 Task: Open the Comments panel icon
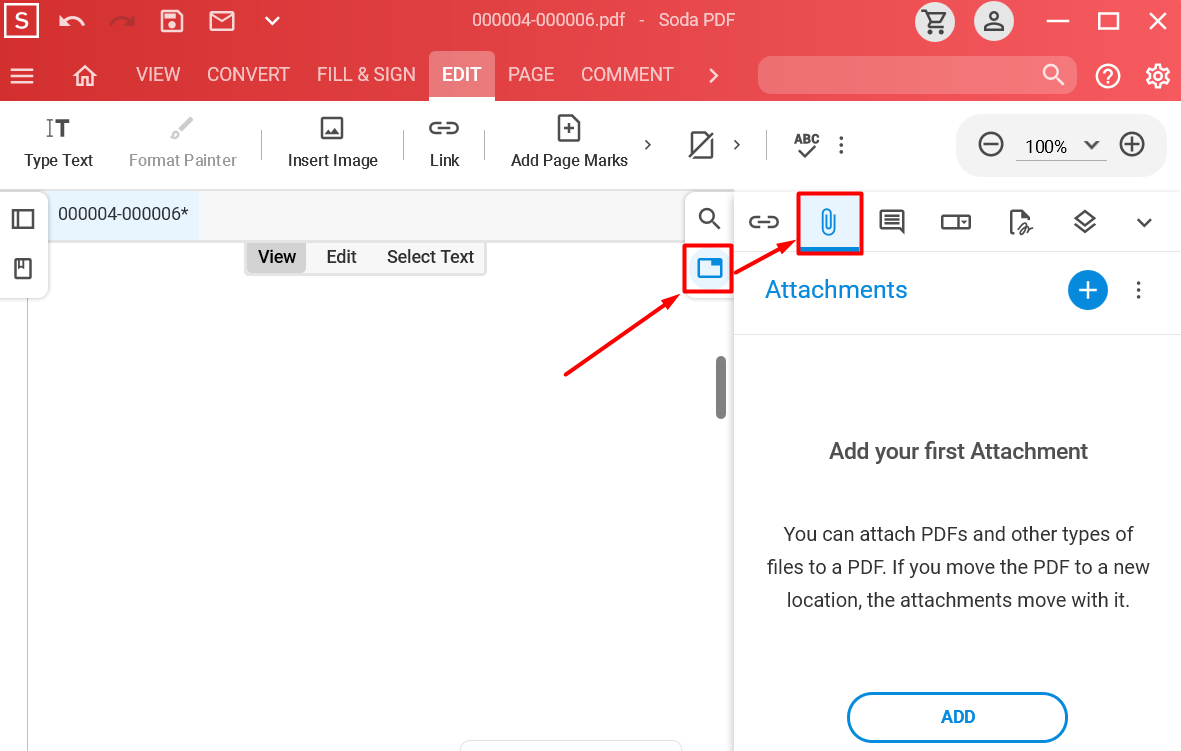click(x=891, y=222)
